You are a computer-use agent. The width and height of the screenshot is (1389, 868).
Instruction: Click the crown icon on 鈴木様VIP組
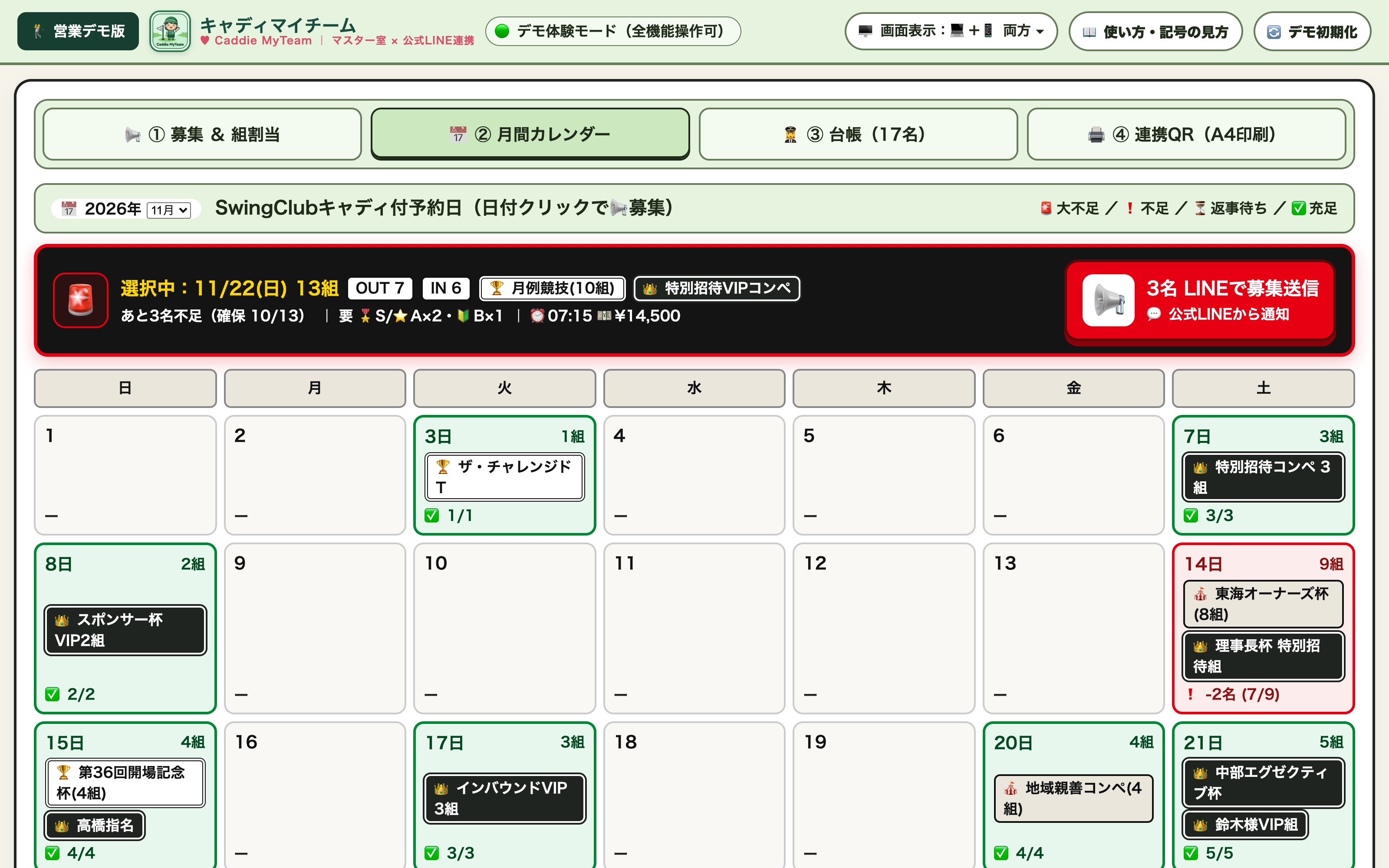pyautogui.click(x=1200, y=825)
